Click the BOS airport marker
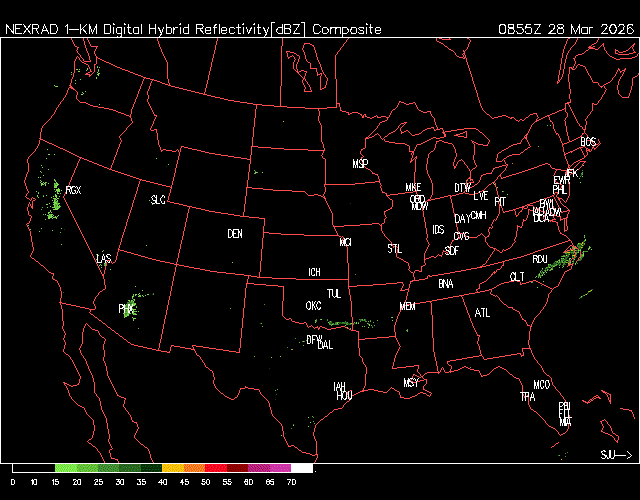 pos(588,143)
